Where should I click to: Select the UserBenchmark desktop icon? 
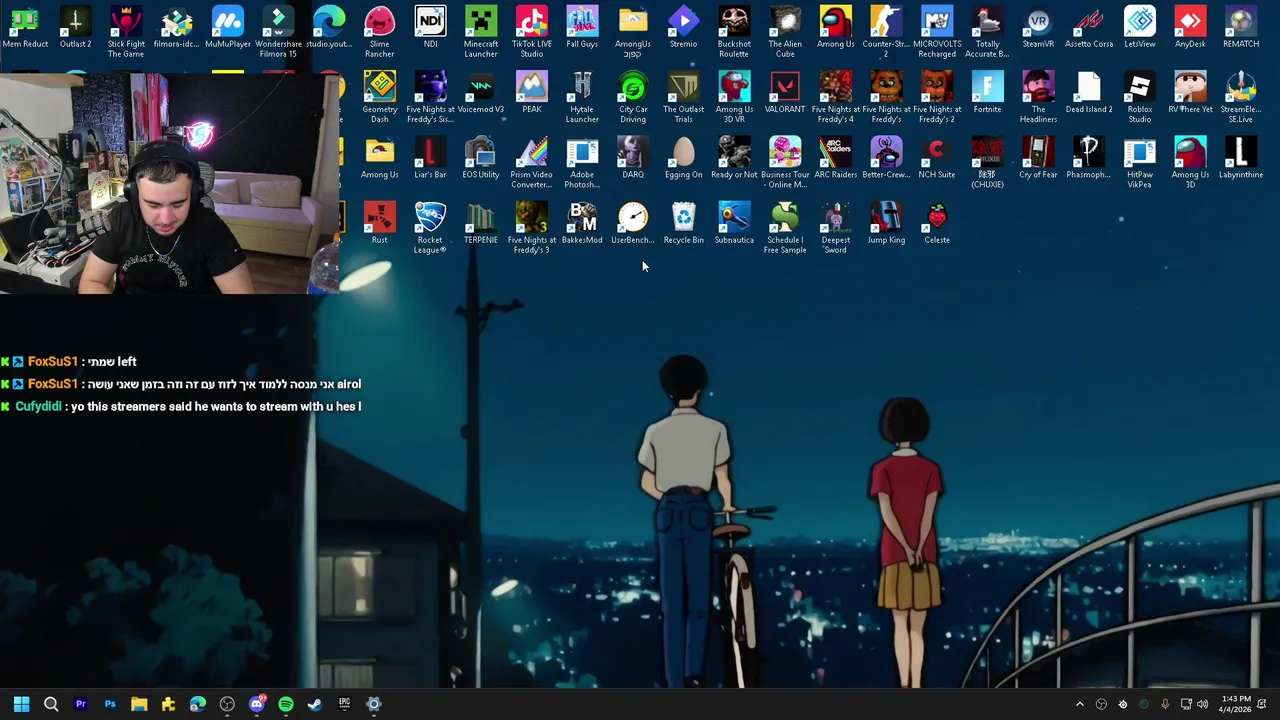point(633,223)
